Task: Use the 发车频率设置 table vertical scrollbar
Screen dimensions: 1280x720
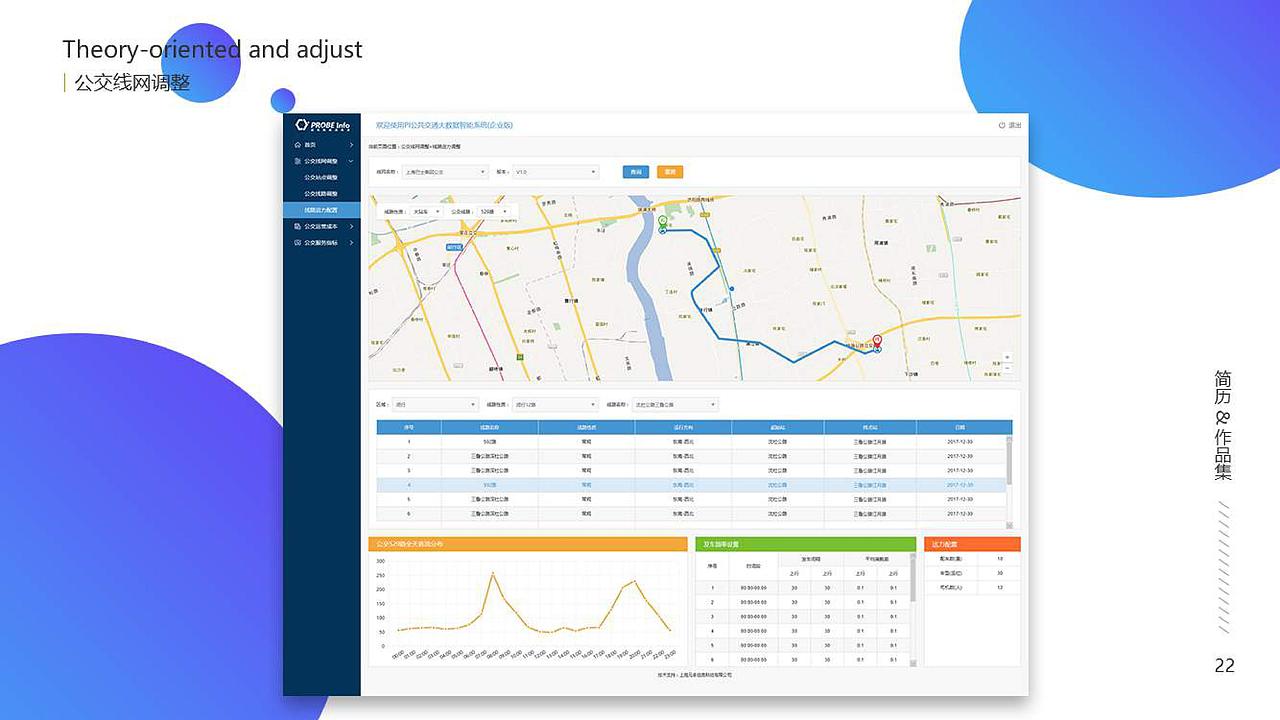Action: click(912, 578)
